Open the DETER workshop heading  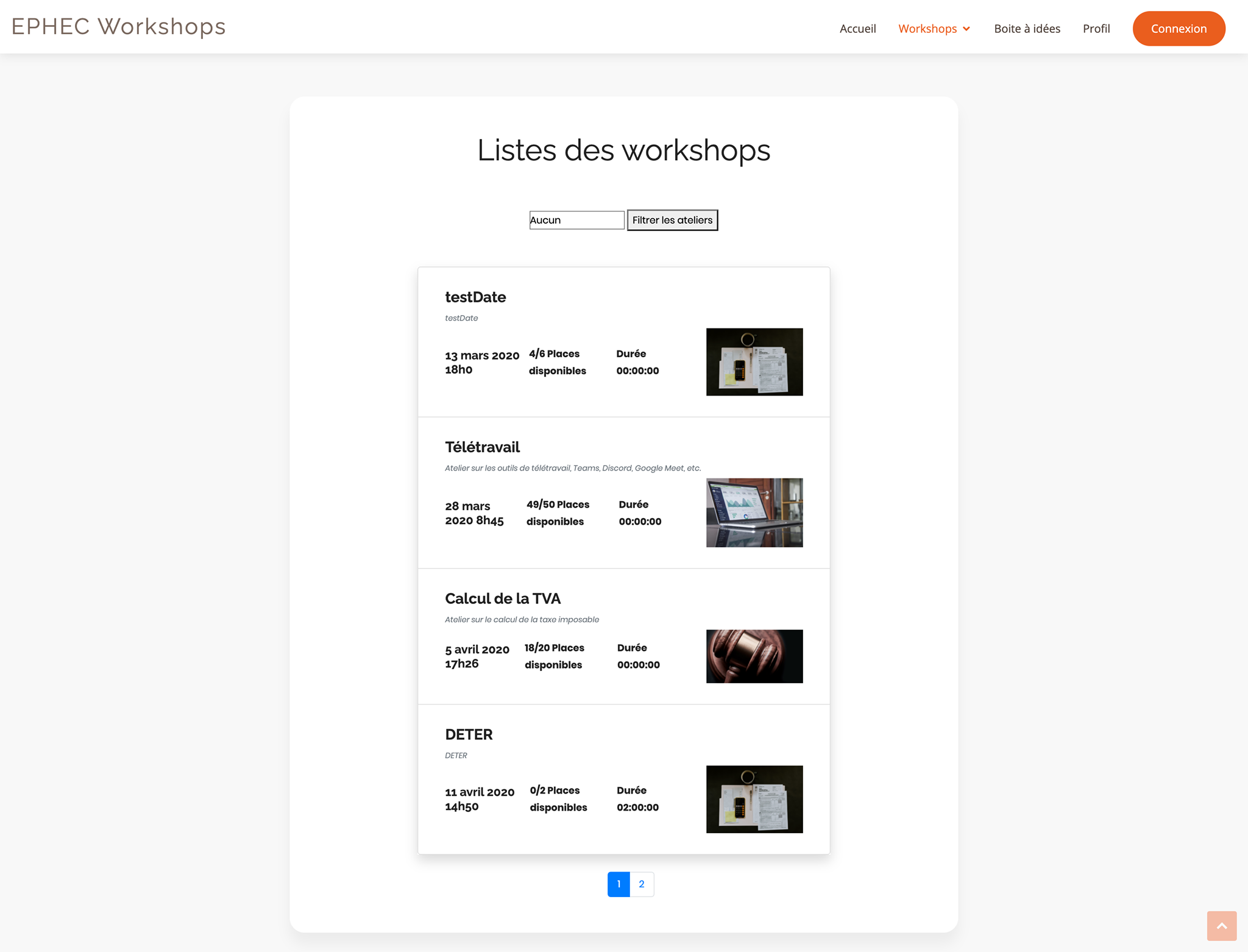469,734
